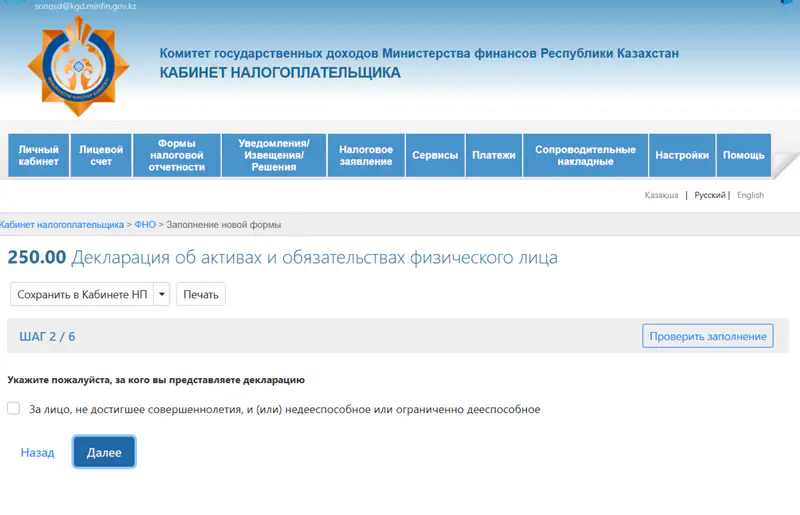800x515 pixels.
Task: Switch language to Қазақша
Action: pyautogui.click(x=661, y=196)
